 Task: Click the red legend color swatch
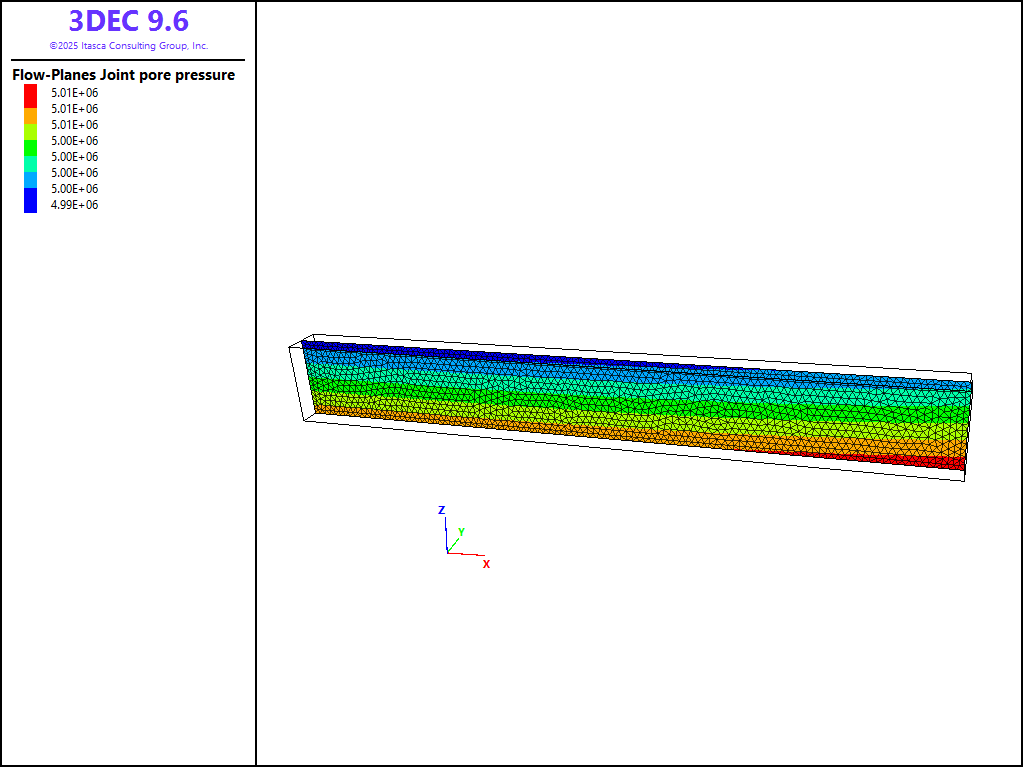click(x=30, y=93)
